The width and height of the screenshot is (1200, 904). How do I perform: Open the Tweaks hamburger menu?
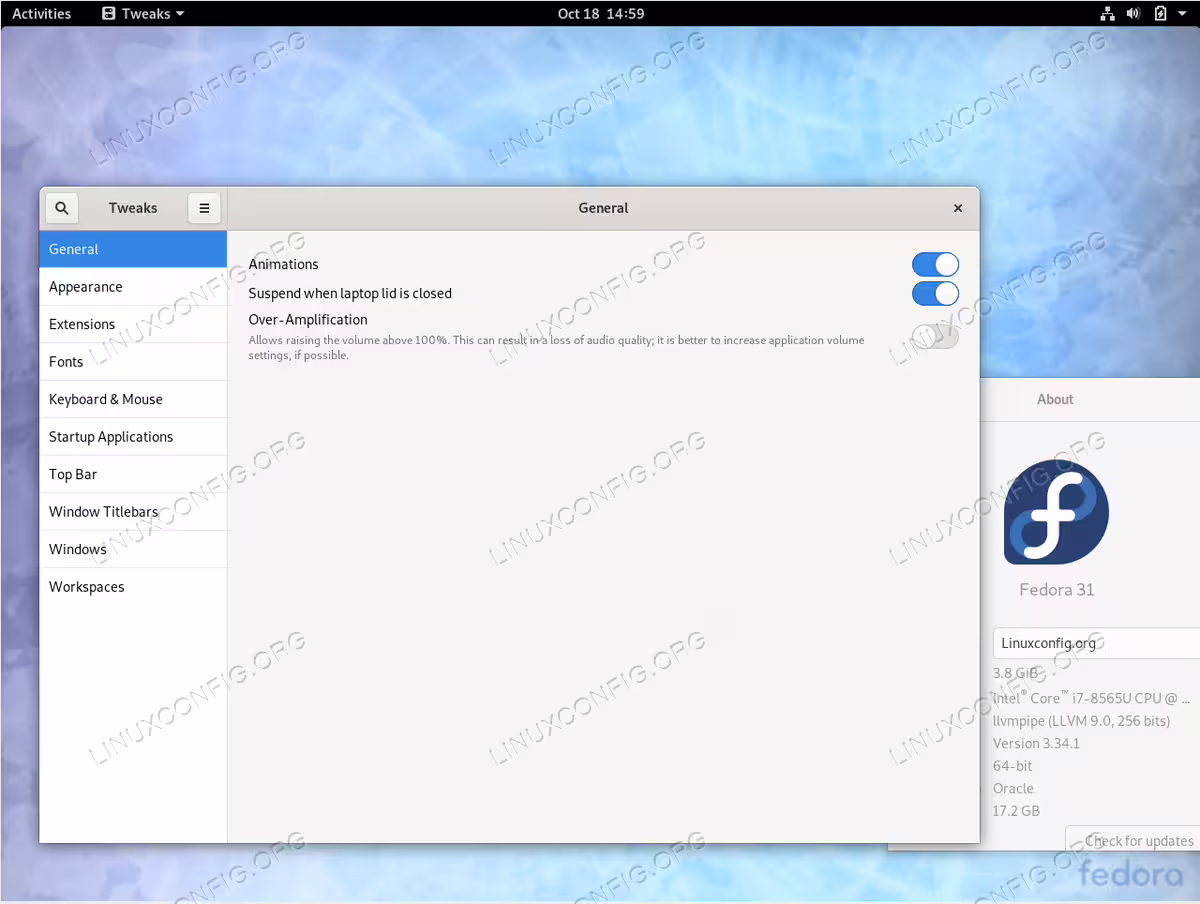(204, 208)
